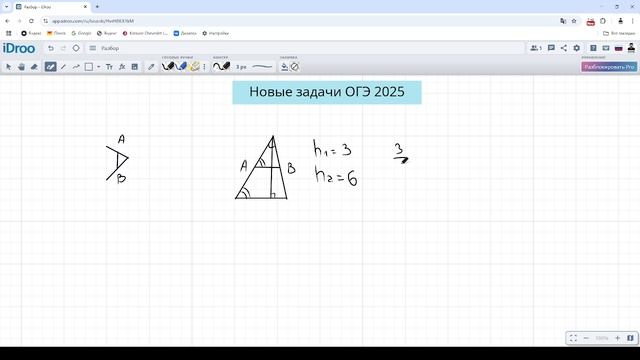Reload the current page

pyautogui.click(x=31, y=21)
